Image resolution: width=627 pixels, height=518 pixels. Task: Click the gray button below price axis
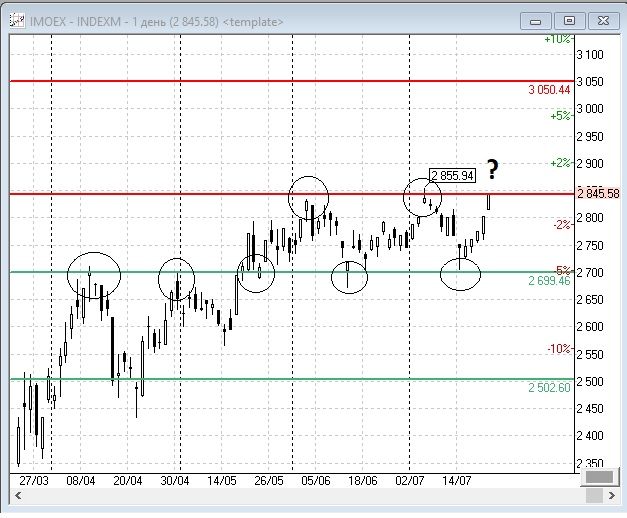[x=598, y=479]
